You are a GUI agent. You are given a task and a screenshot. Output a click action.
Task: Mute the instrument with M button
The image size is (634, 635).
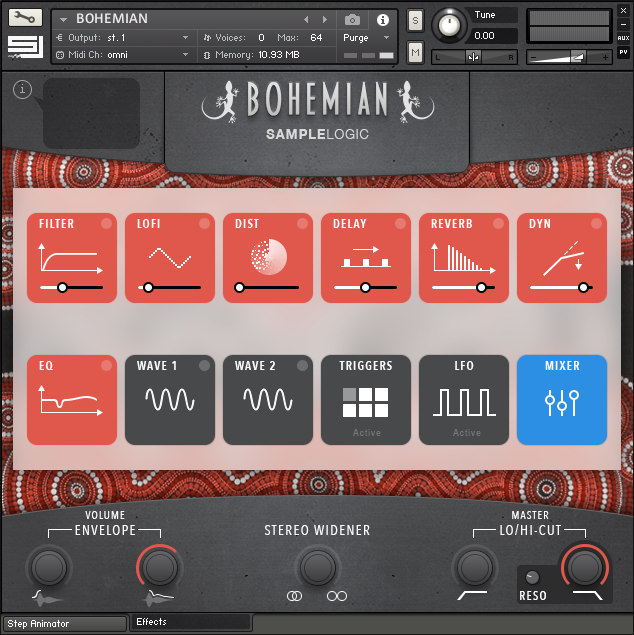click(415, 51)
